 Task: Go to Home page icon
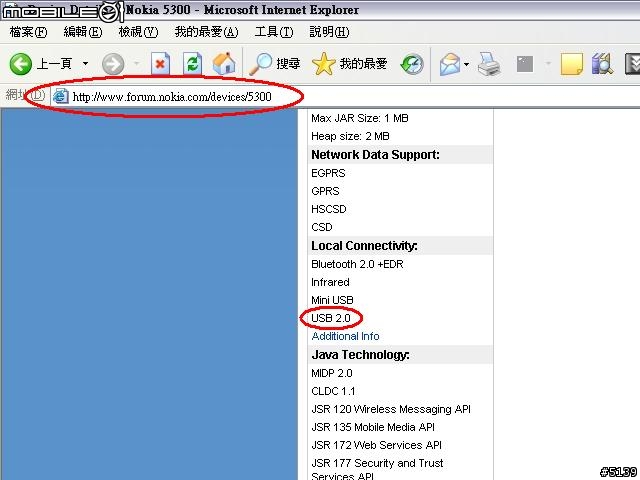pyautogui.click(x=224, y=64)
